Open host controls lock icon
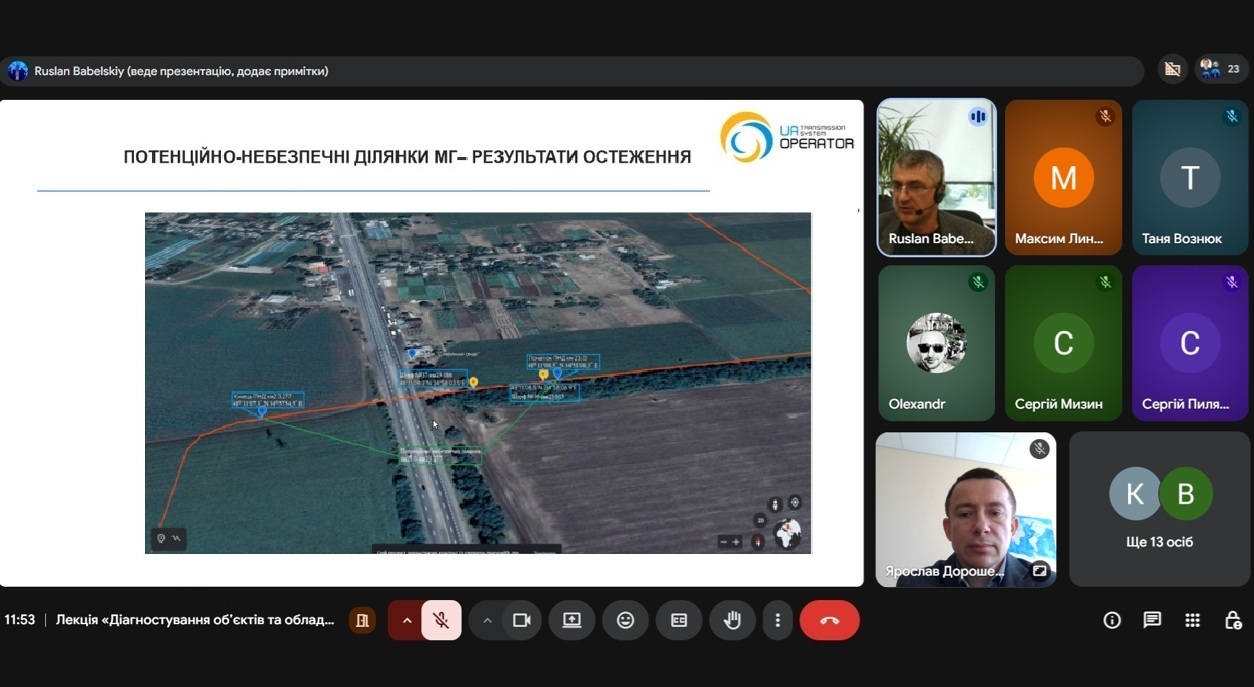The height and width of the screenshot is (687, 1254). click(x=1233, y=620)
